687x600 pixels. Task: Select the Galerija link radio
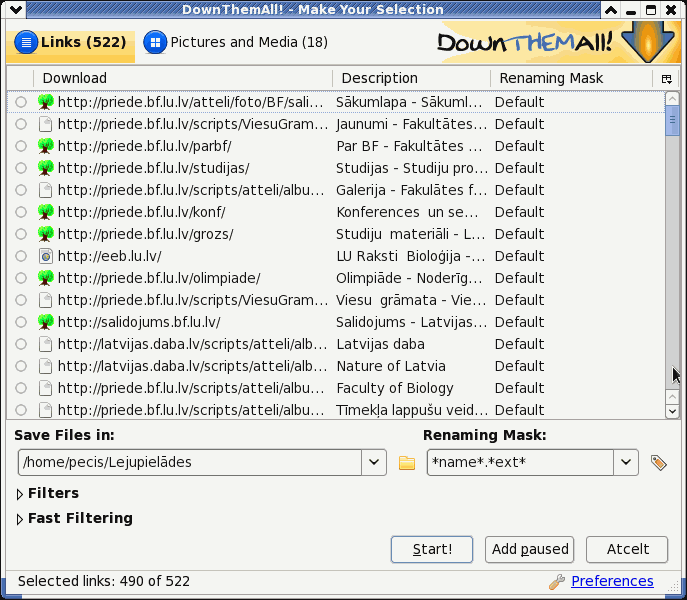[21, 190]
